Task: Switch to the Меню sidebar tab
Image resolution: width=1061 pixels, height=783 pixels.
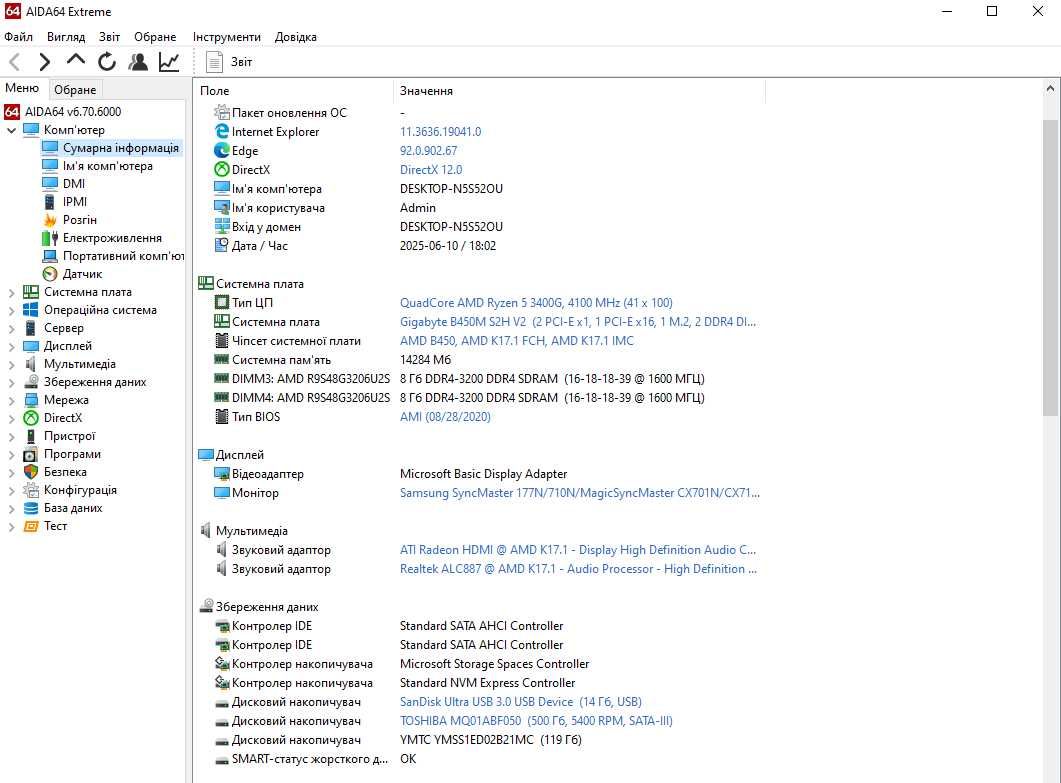Action: [x=22, y=88]
